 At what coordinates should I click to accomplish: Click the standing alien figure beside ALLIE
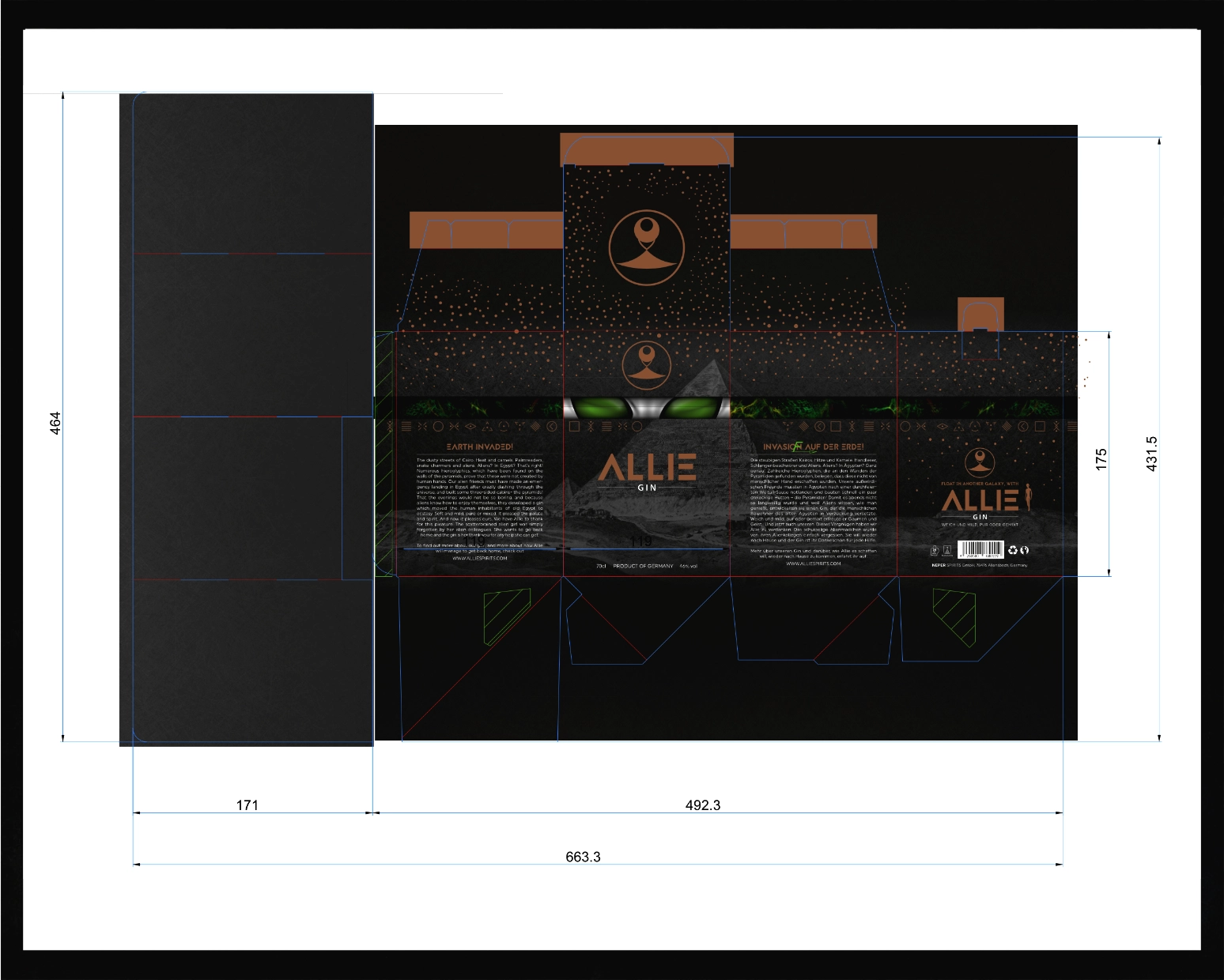(x=1028, y=497)
